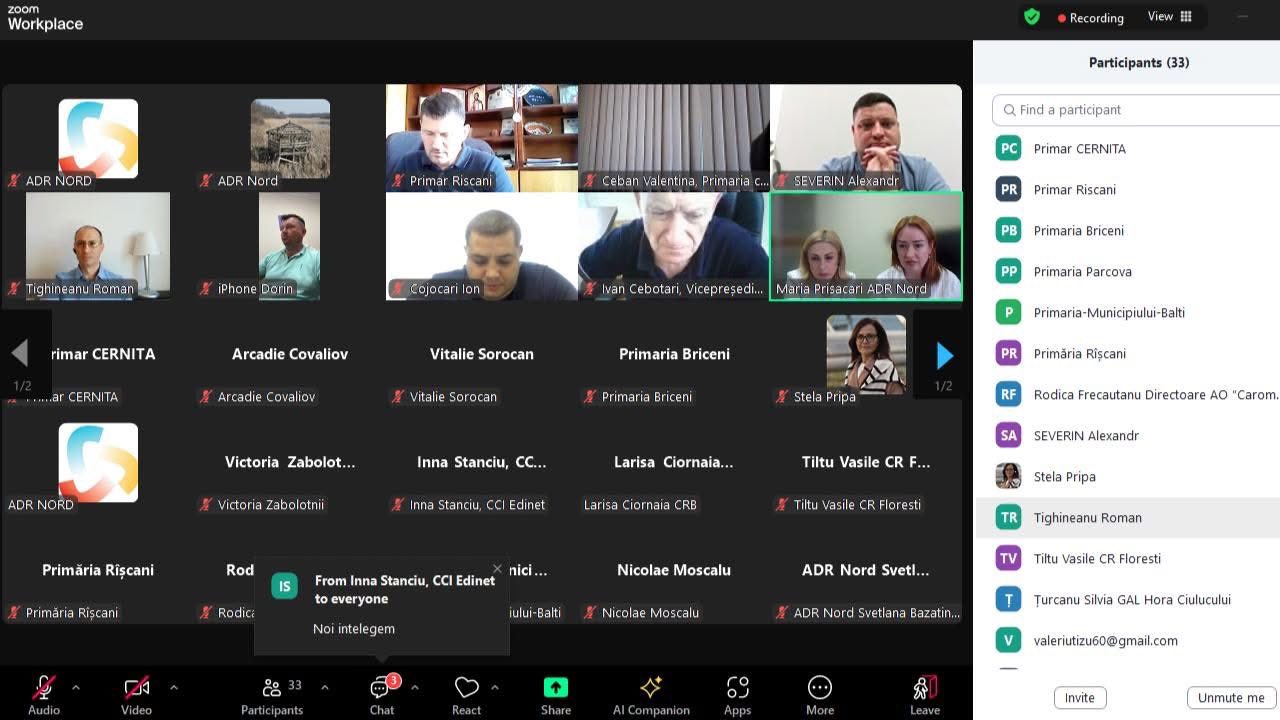The height and width of the screenshot is (720, 1280).
Task: Open the Chat panel
Action: [x=382, y=695]
